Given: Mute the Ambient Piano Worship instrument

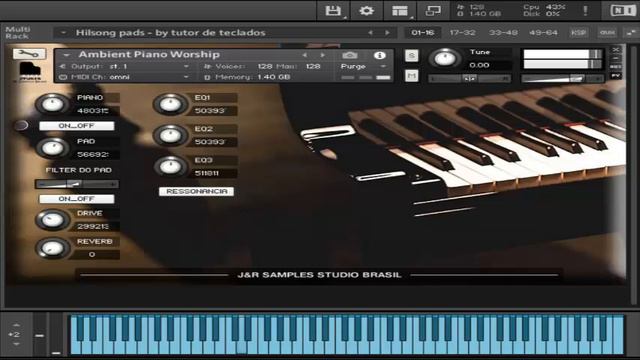Looking at the screenshot, I should click(411, 76).
